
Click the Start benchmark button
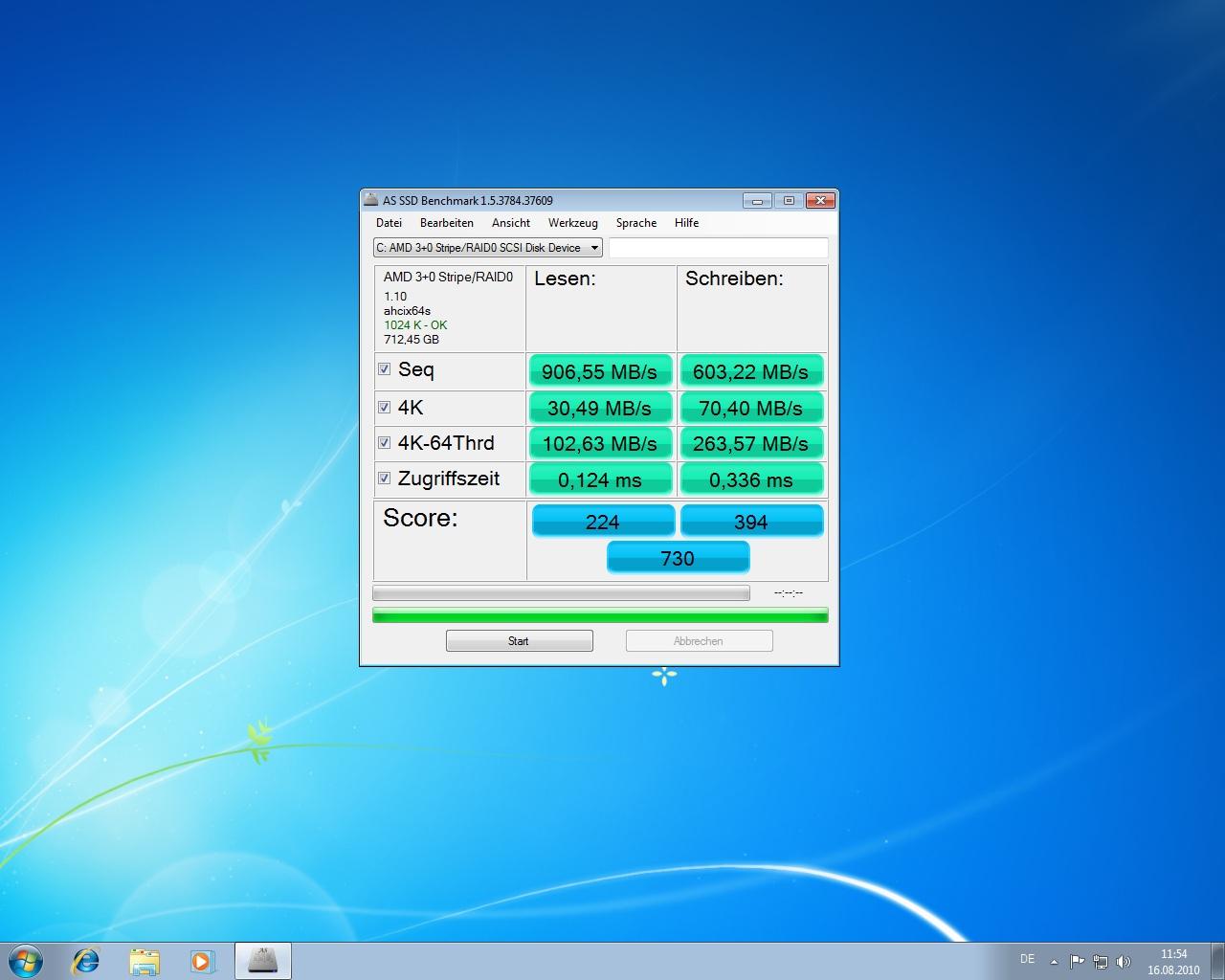pyautogui.click(x=520, y=641)
